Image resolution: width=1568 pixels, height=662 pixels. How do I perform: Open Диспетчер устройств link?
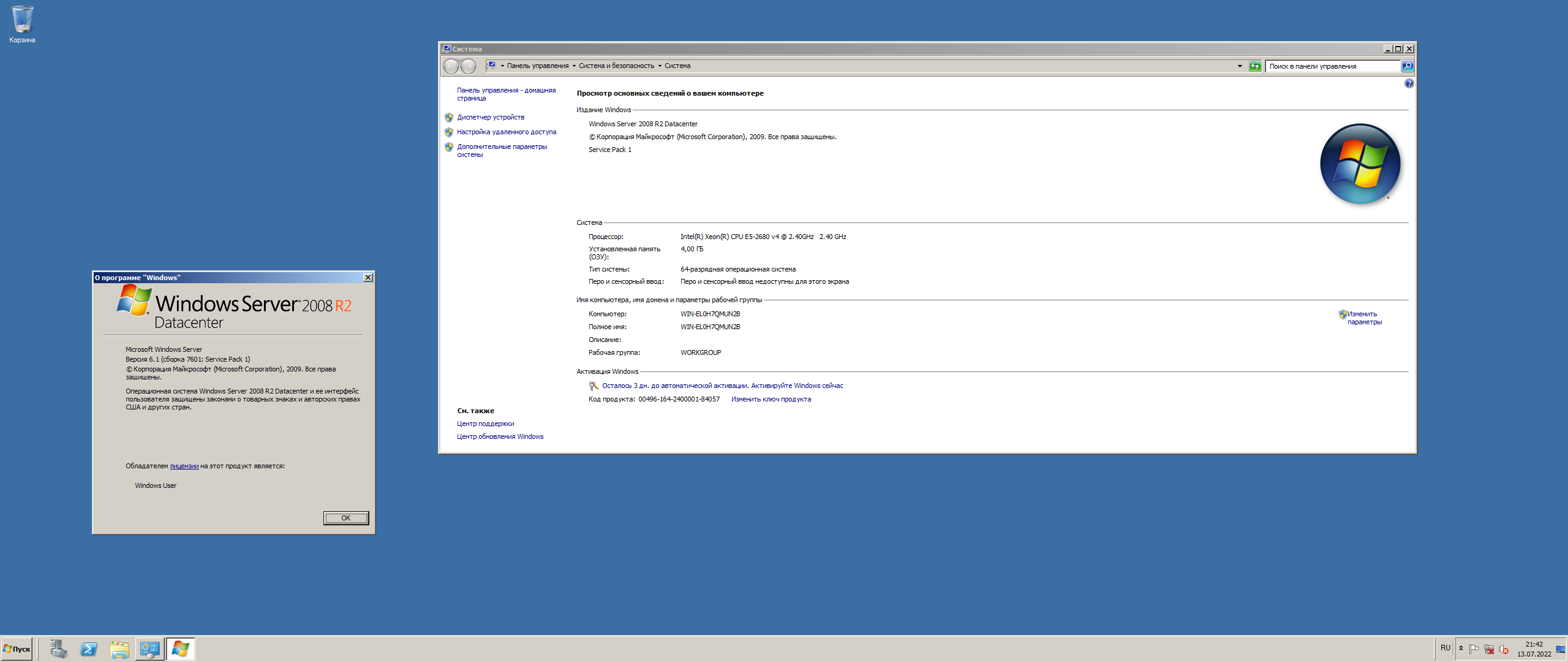point(491,117)
